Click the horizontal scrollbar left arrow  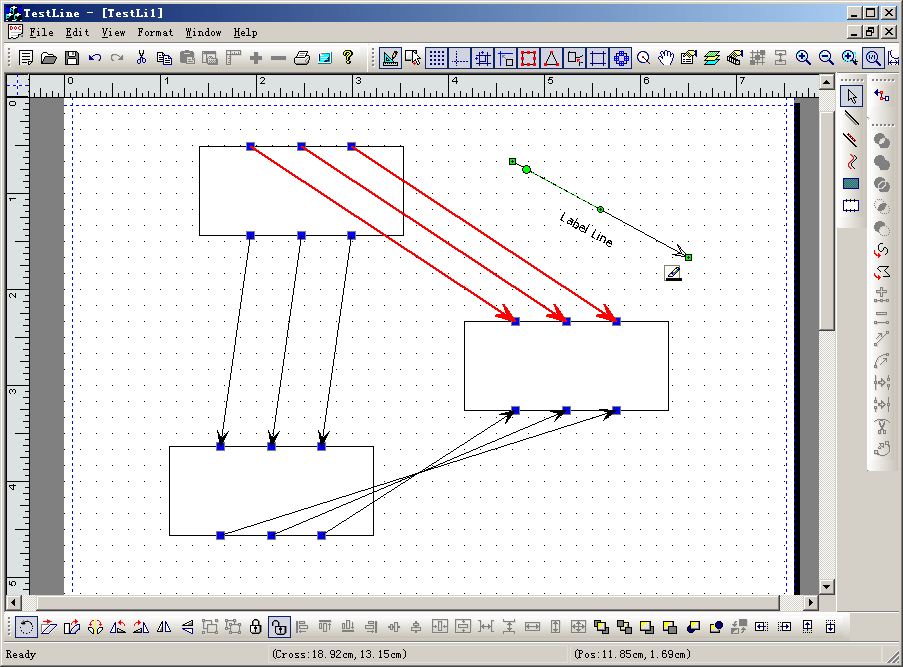point(13,602)
